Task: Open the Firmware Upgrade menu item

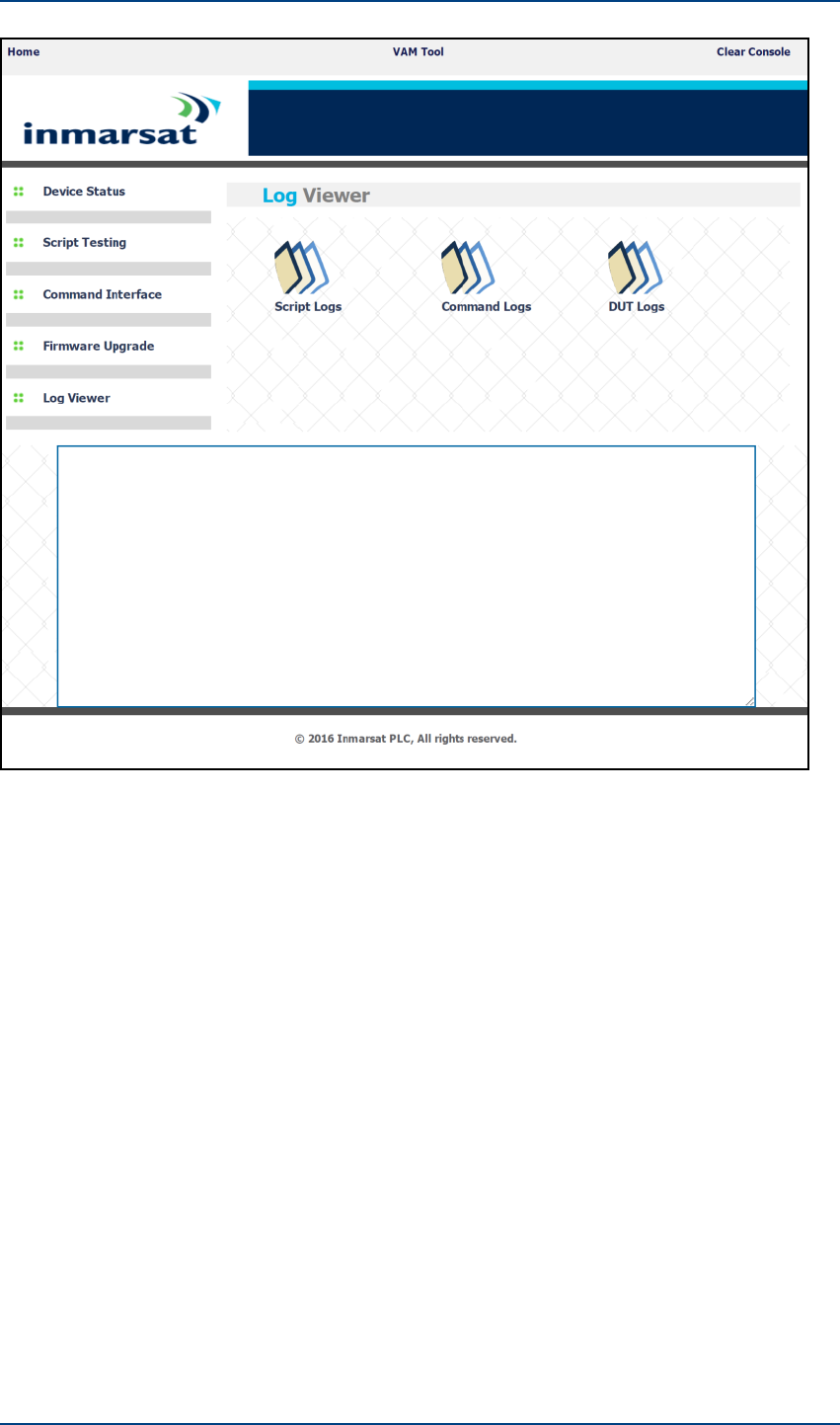Action: [x=98, y=347]
